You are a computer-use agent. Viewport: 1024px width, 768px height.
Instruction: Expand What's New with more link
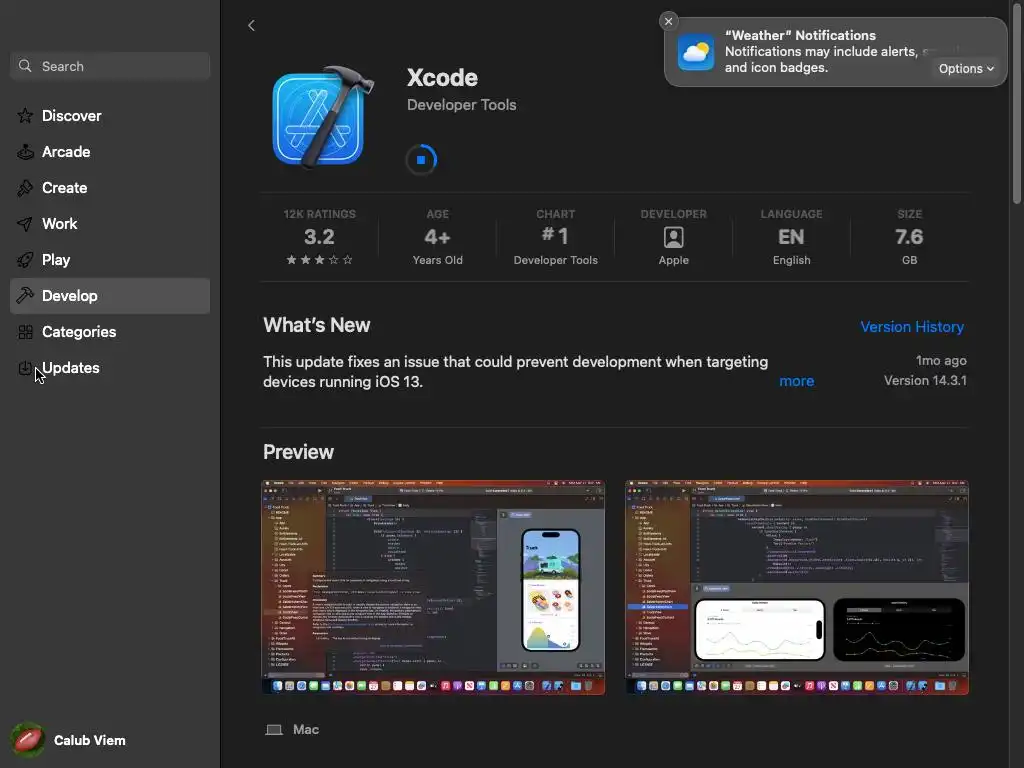[x=796, y=381]
